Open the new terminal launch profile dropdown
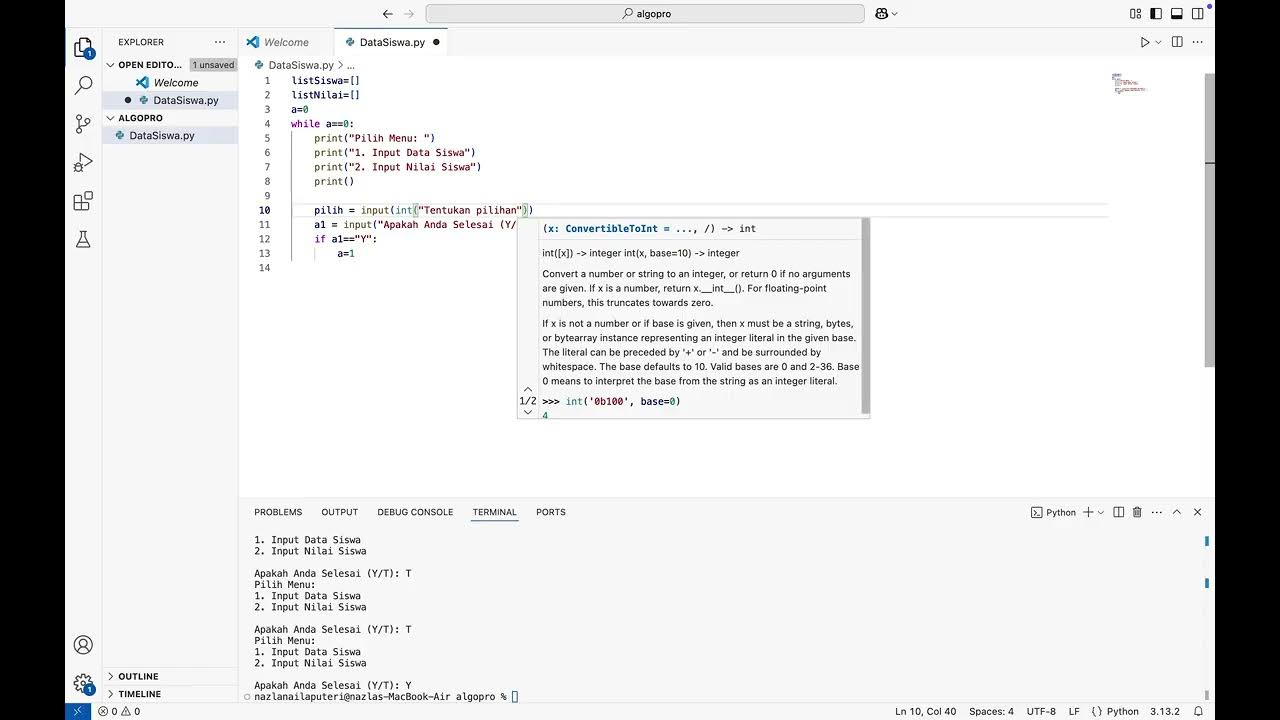The height and width of the screenshot is (720, 1280). (1101, 512)
